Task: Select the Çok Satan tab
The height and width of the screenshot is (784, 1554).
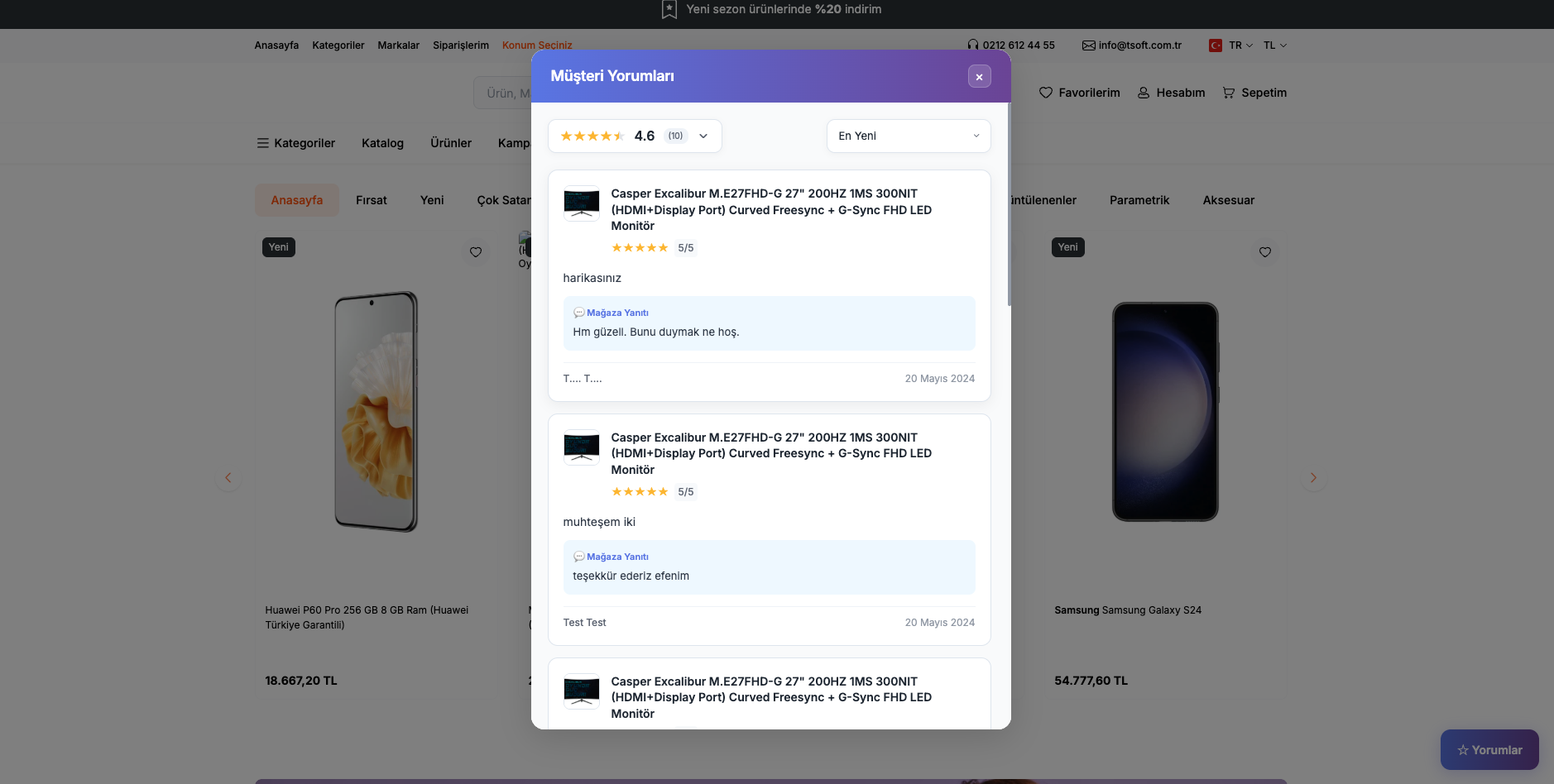Action: coord(504,200)
